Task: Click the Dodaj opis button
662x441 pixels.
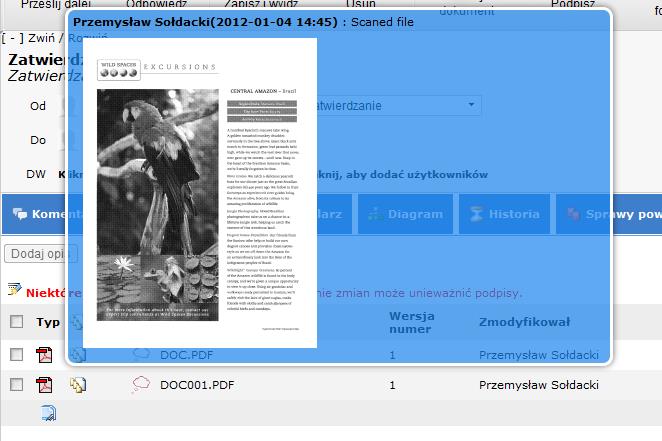Action: (x=41, y=254)
